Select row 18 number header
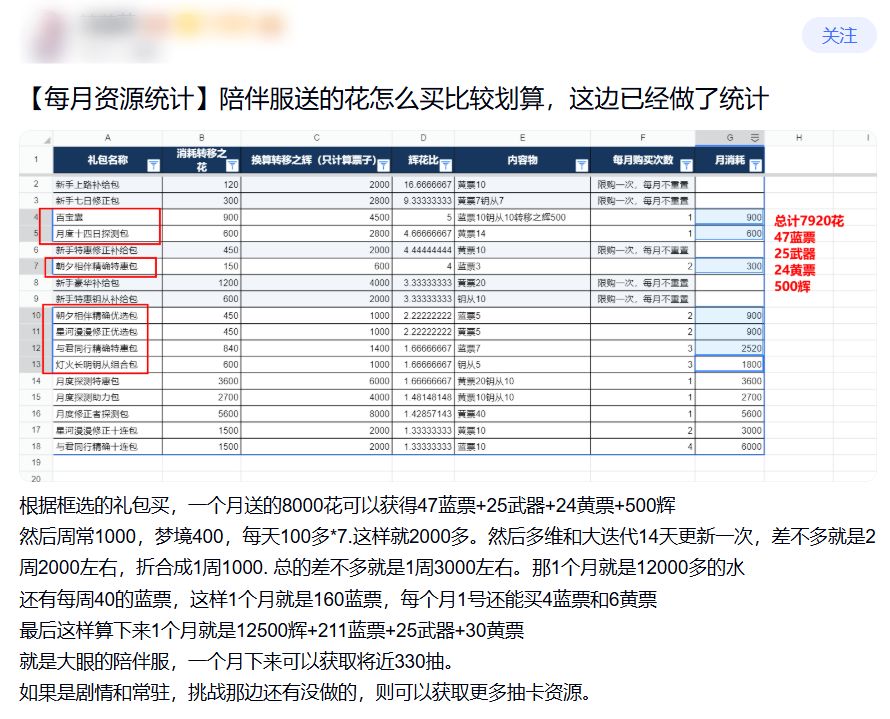This screenshot has height=719, width=890. [x=36, y=447]
